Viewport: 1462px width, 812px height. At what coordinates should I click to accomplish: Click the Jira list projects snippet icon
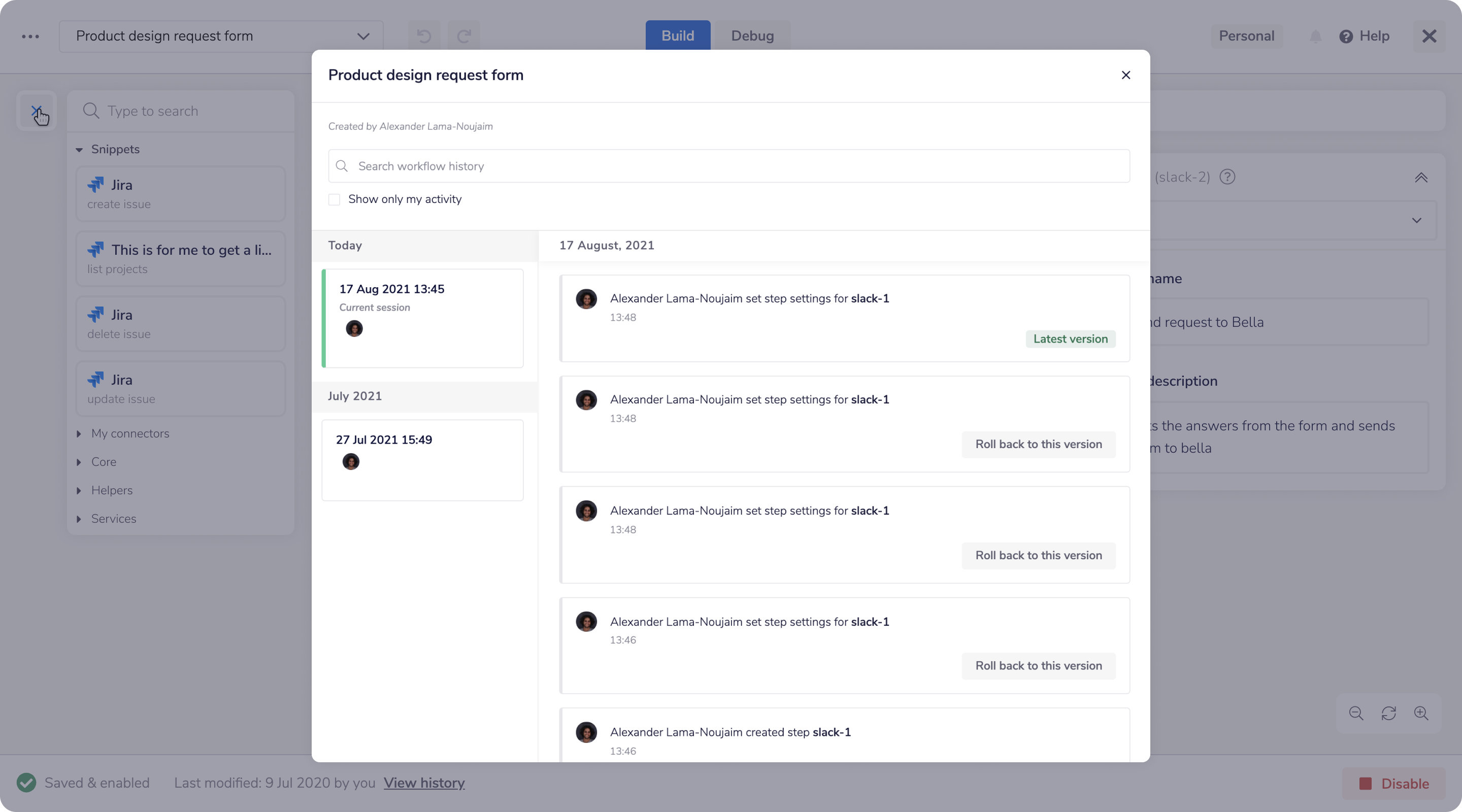coord(95,250)
